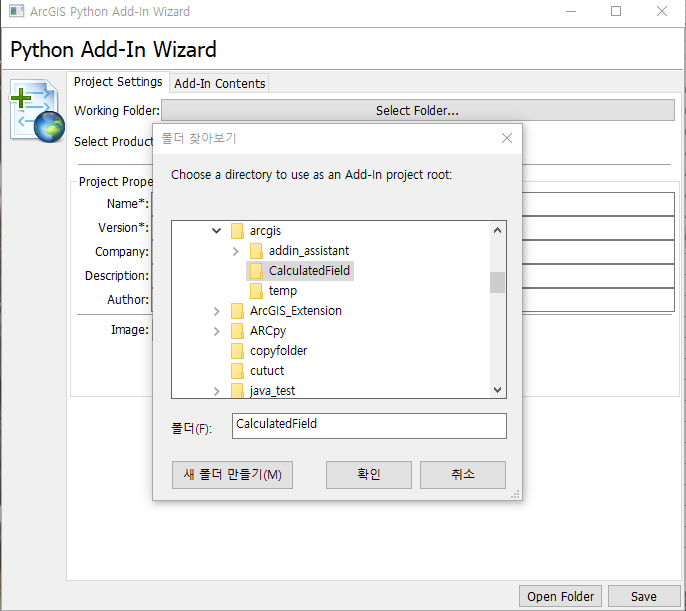
Task: Click the ARCpy folder icon
Action: pos(237,331)
